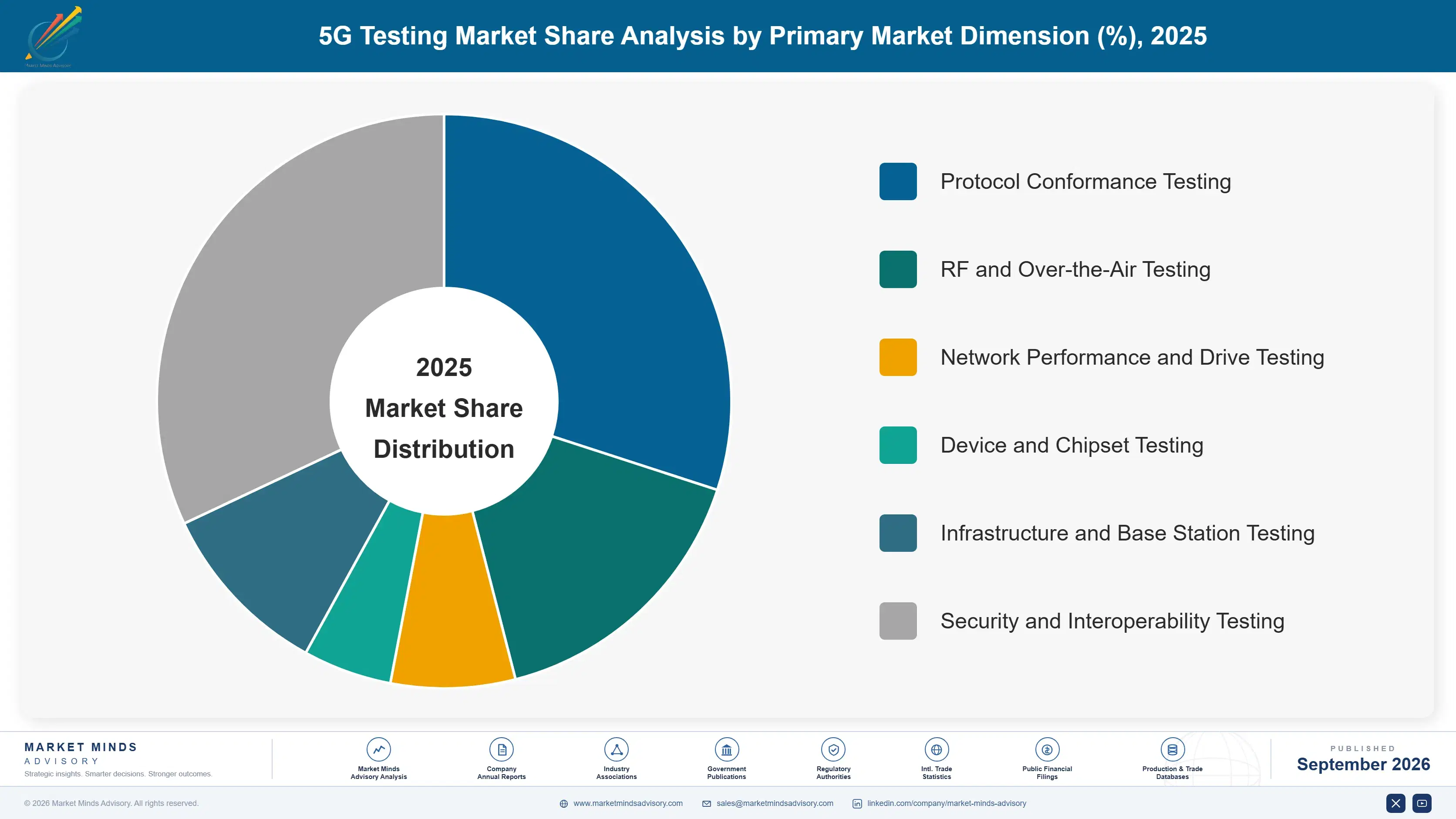Click the gray Security and Interoperability swatch
This screenshot has width=1456, height=819.
point(897,621)
